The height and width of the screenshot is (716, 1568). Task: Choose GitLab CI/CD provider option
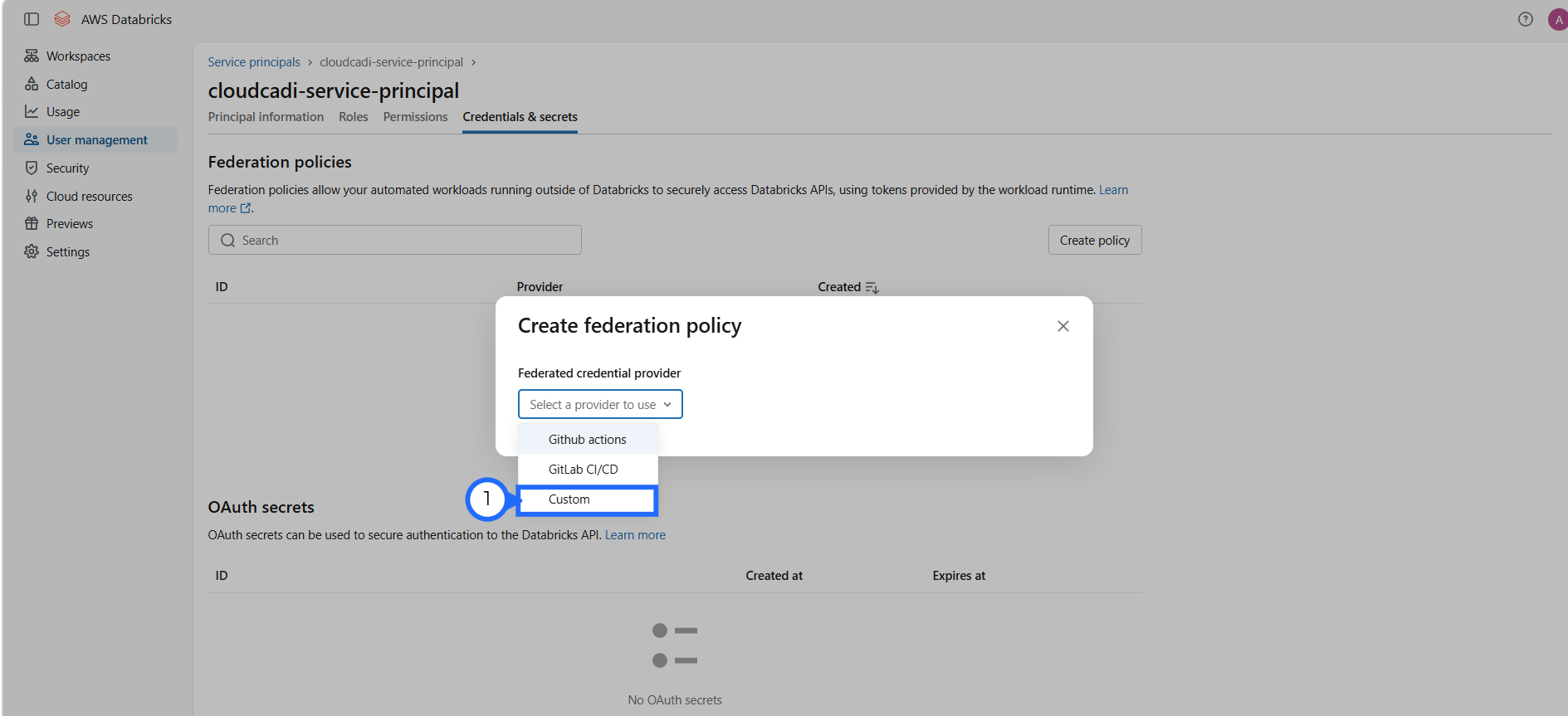click(588, 470)
